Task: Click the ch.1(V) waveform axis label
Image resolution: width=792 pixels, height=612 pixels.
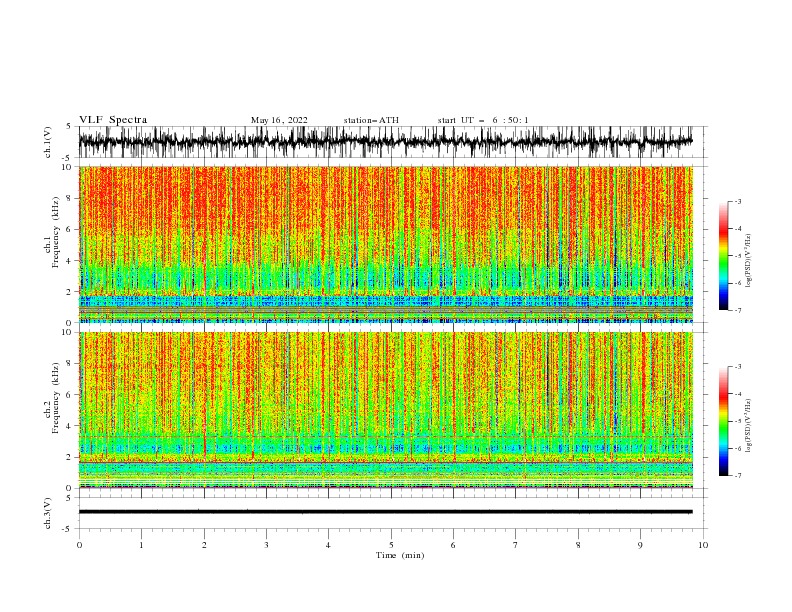Action: point(48,142)
